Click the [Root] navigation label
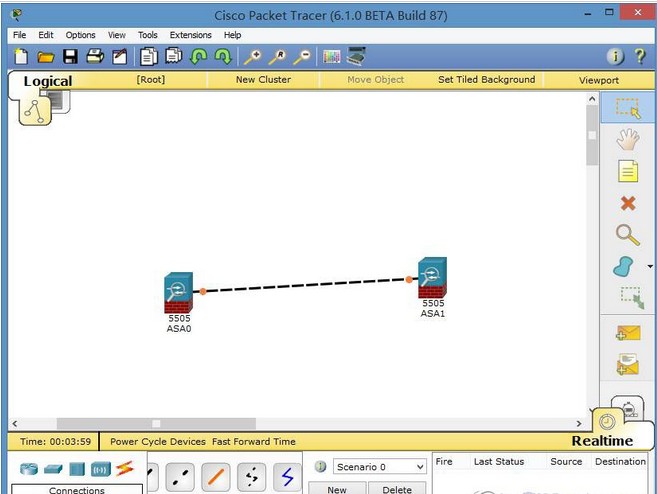This screenshot has height=494, width=657. 151,80
